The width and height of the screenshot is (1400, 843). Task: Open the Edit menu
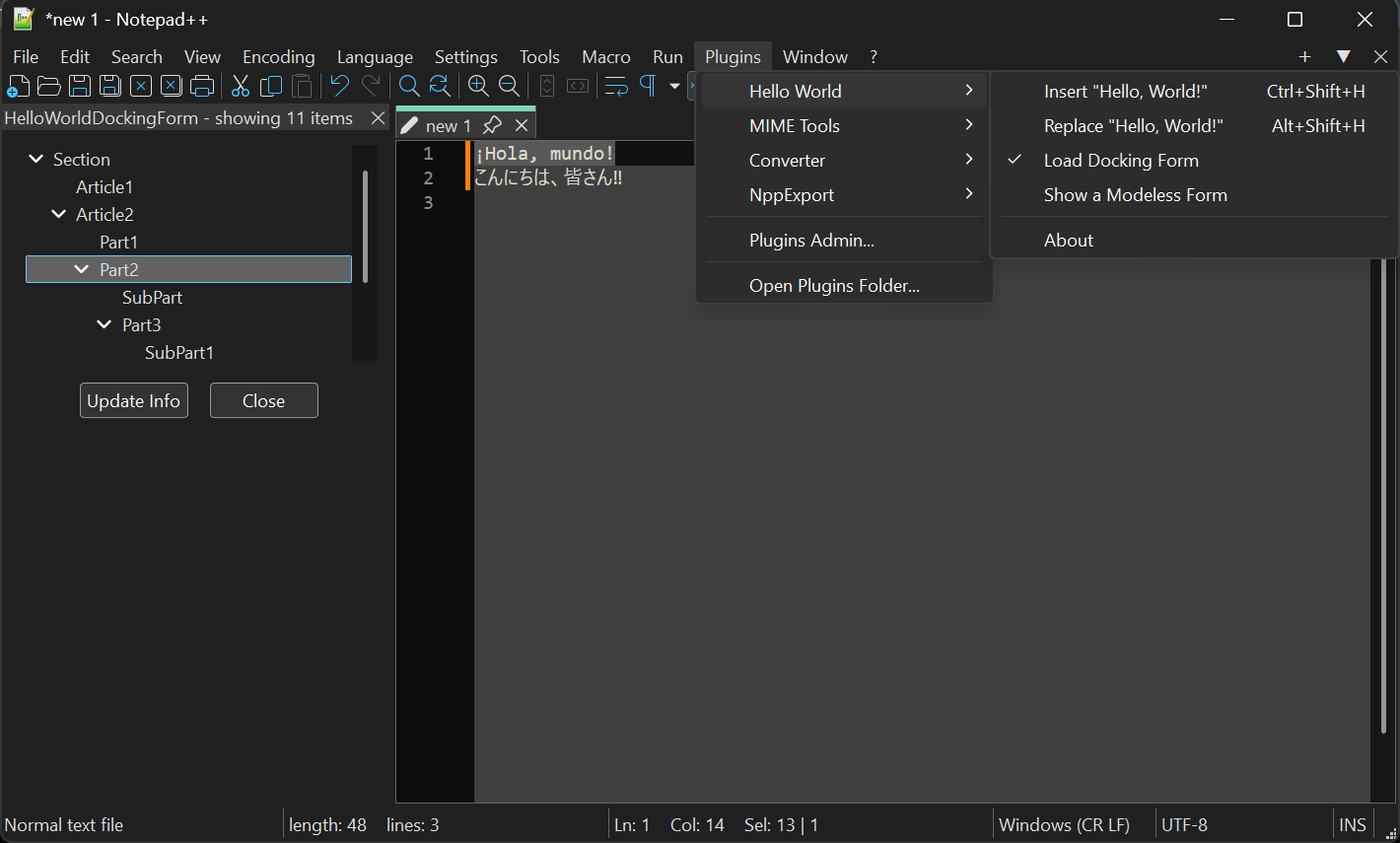click(x=75, y=57)
